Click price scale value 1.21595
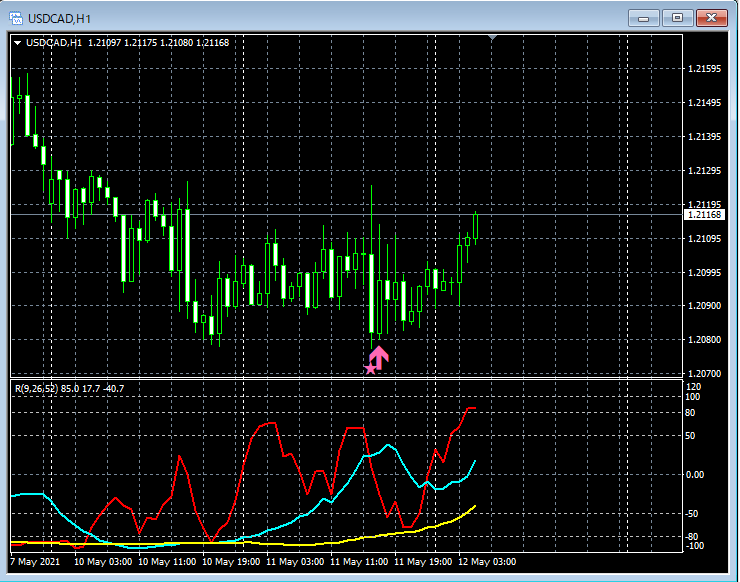 pos(704,69)
